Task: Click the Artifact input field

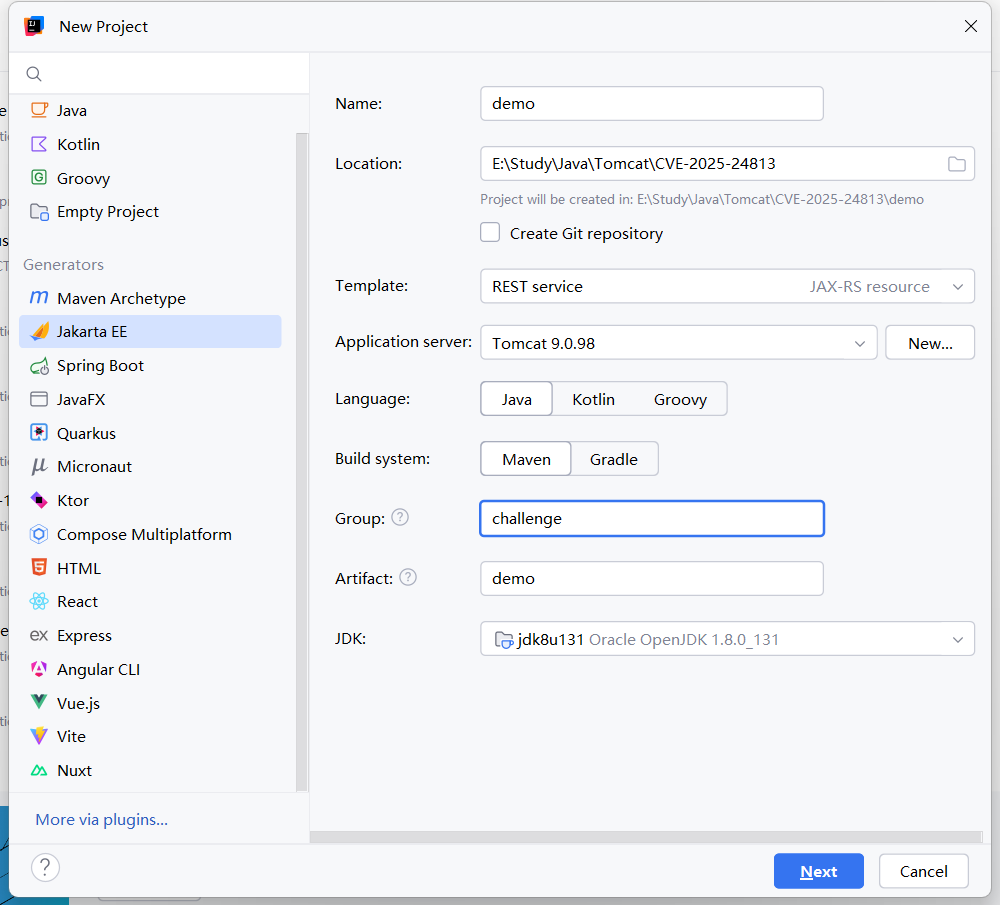Action: [x=651, y=578]
